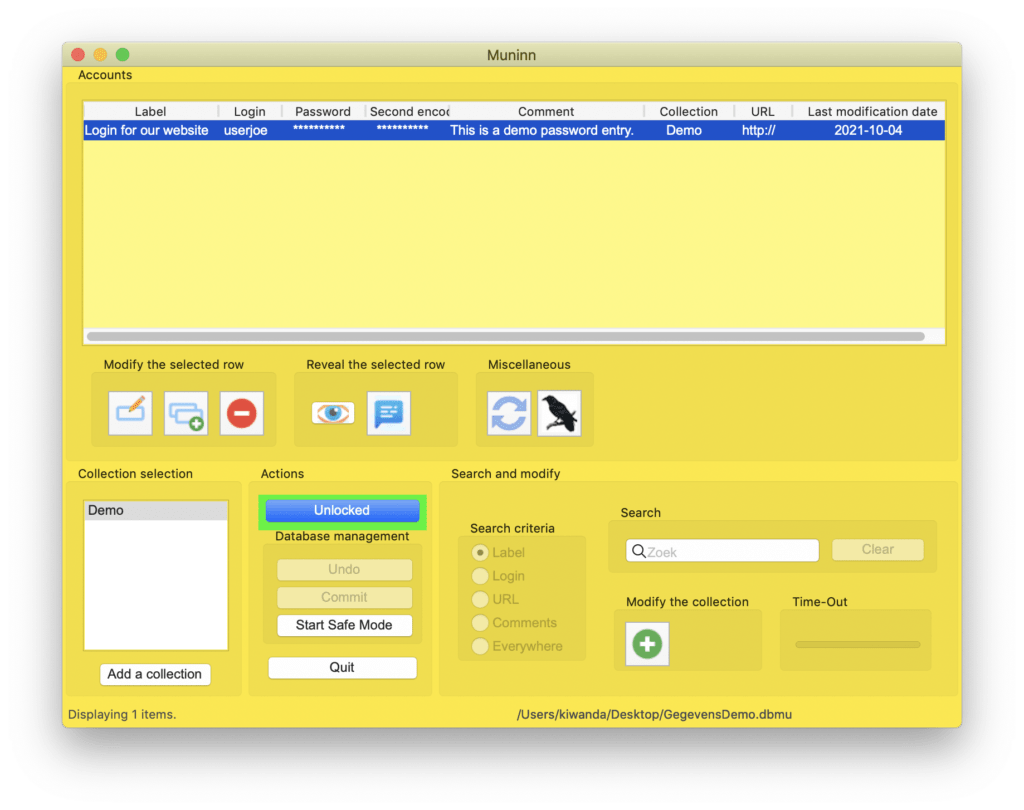Click the Add a collection button
This screenshot has width=1024, height=810.
tap(155, 674)
